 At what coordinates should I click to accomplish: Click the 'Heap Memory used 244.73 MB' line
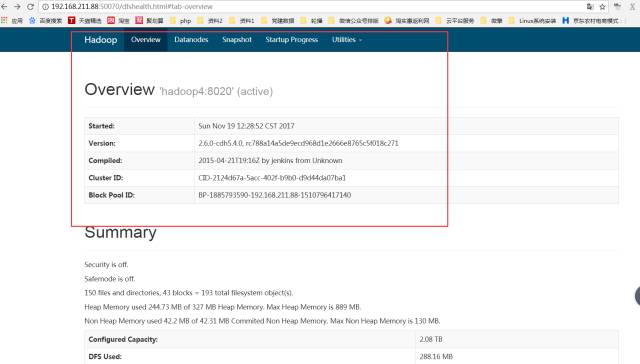pos(223,307)
